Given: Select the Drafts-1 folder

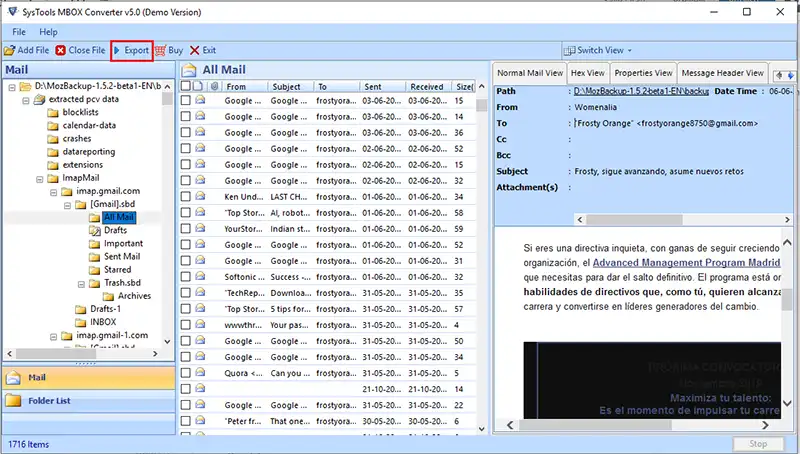Looking at the screenshot, I should pyautogui.click(x=106, y=309).
